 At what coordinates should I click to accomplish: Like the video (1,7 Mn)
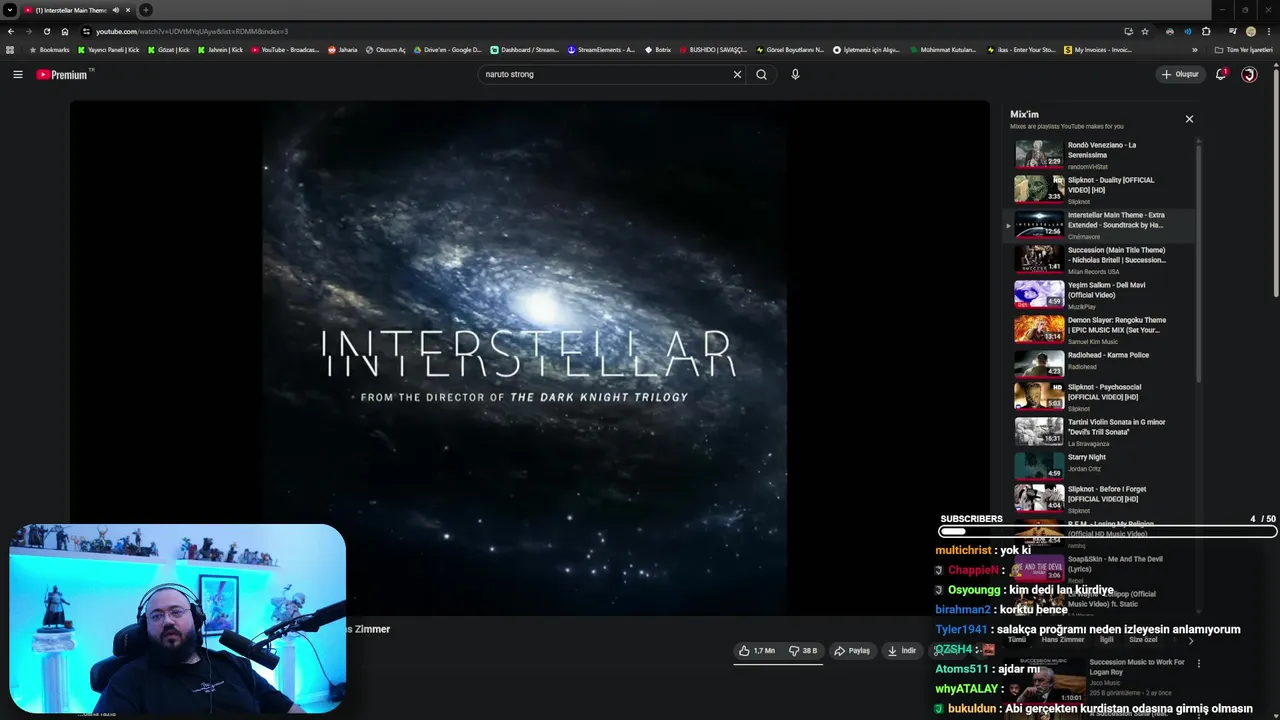(756, 650)
